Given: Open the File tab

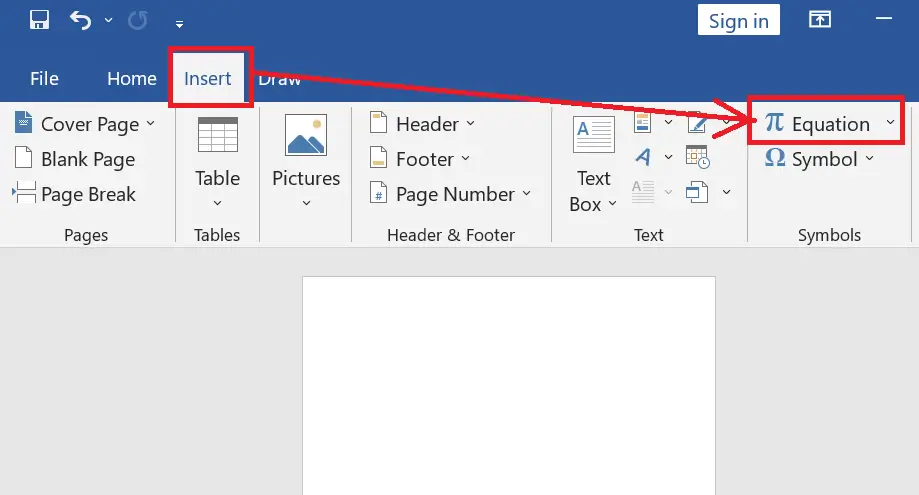Looking at the screenshot, I should 44,78.
